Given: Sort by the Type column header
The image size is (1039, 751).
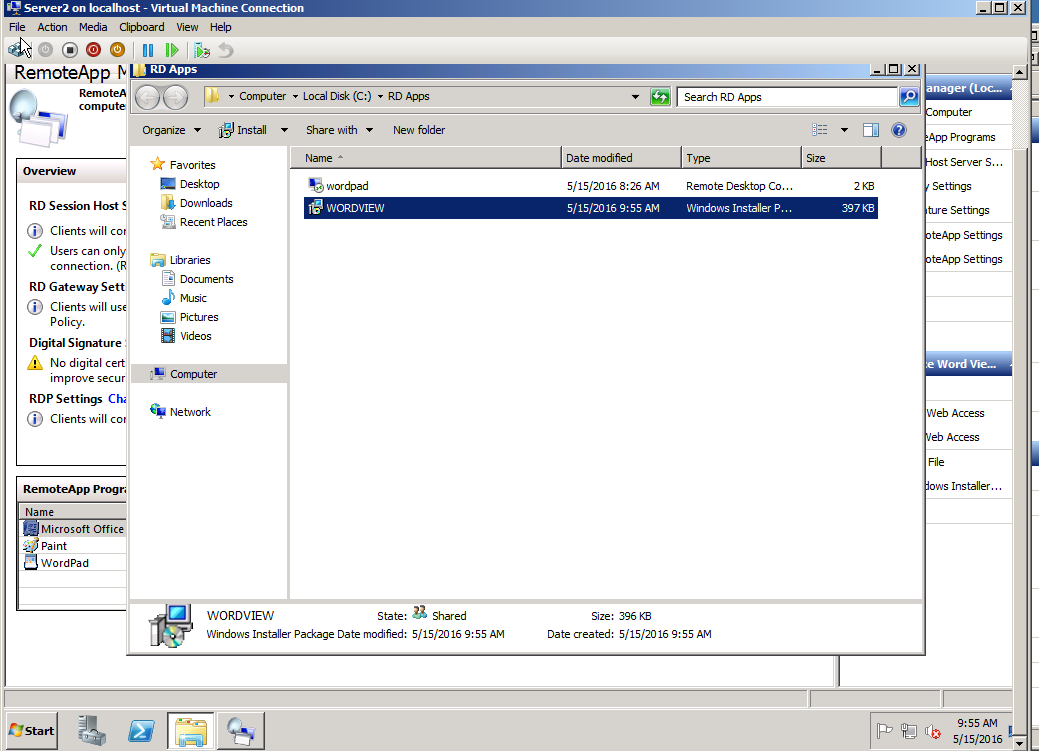Looking at the screenshot, I should click(x=741, y=158).
